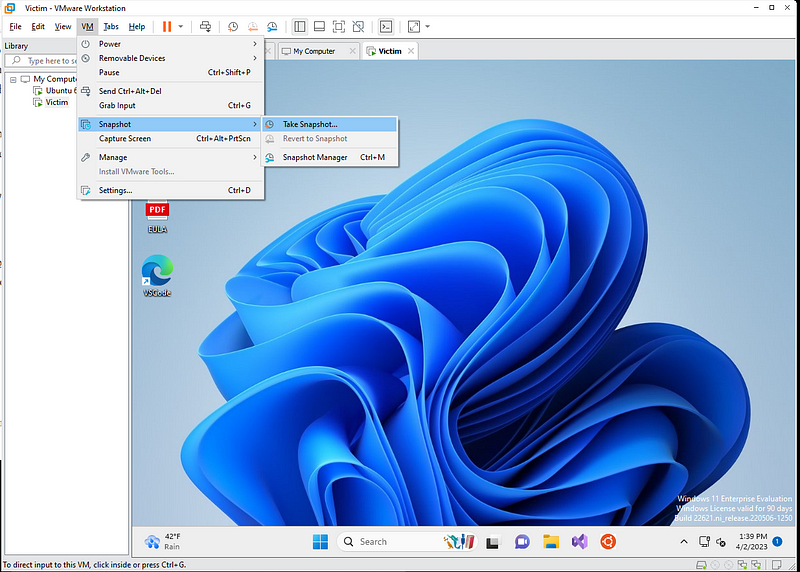800x572 pixels.
Task: Open the Edit menu
Action: pos(38,27)
